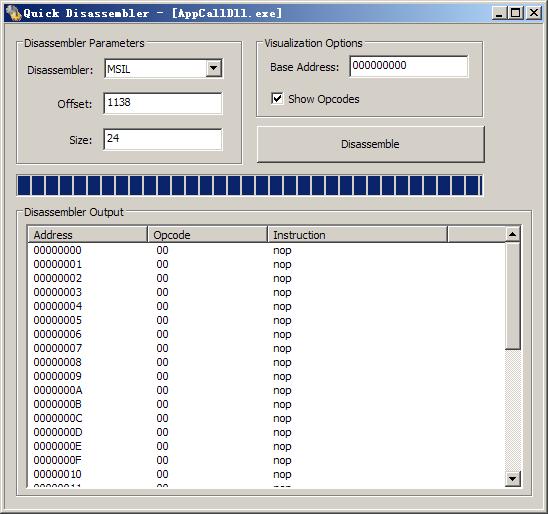Select row with address 0000000C

266,418
